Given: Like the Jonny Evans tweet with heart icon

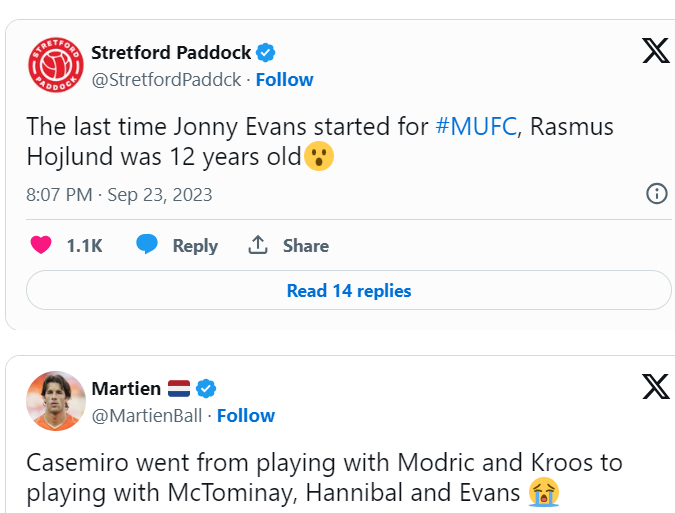Looking at the screenshot, I should click(41, 245).
